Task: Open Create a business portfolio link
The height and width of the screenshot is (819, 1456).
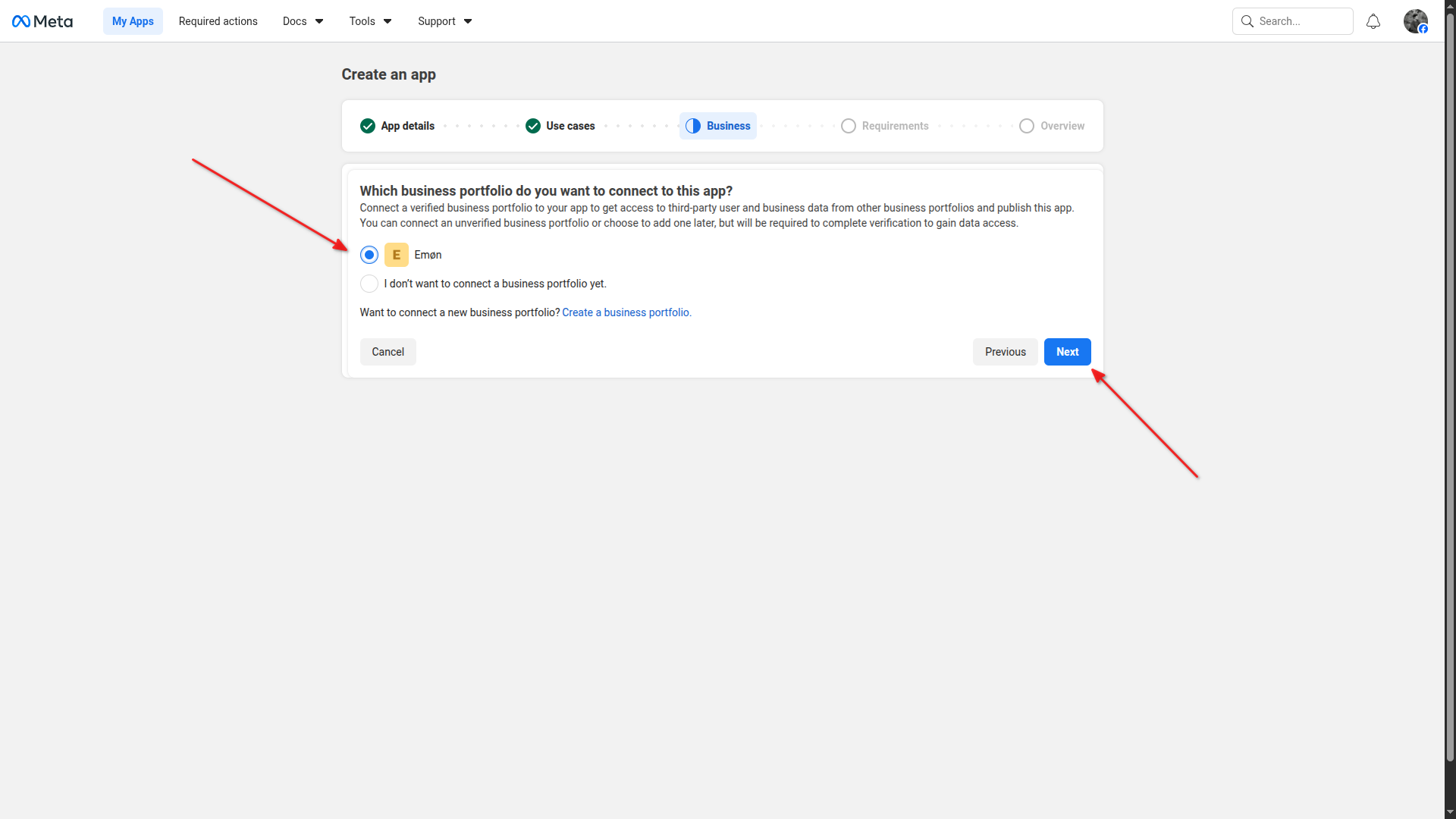Action: [x=626, y=312]
